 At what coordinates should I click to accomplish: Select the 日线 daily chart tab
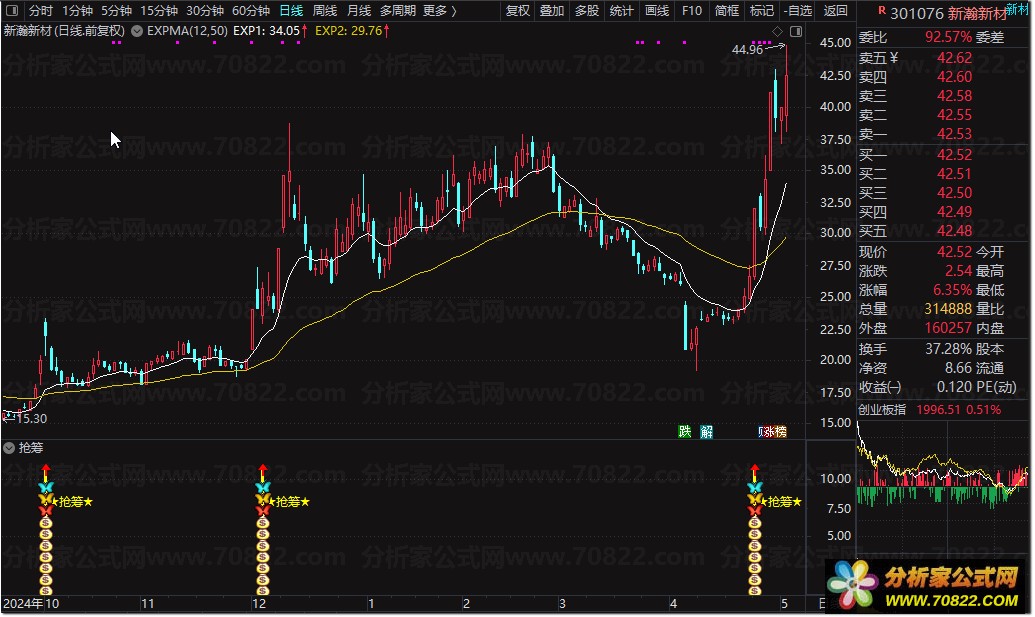coord(291,11)
